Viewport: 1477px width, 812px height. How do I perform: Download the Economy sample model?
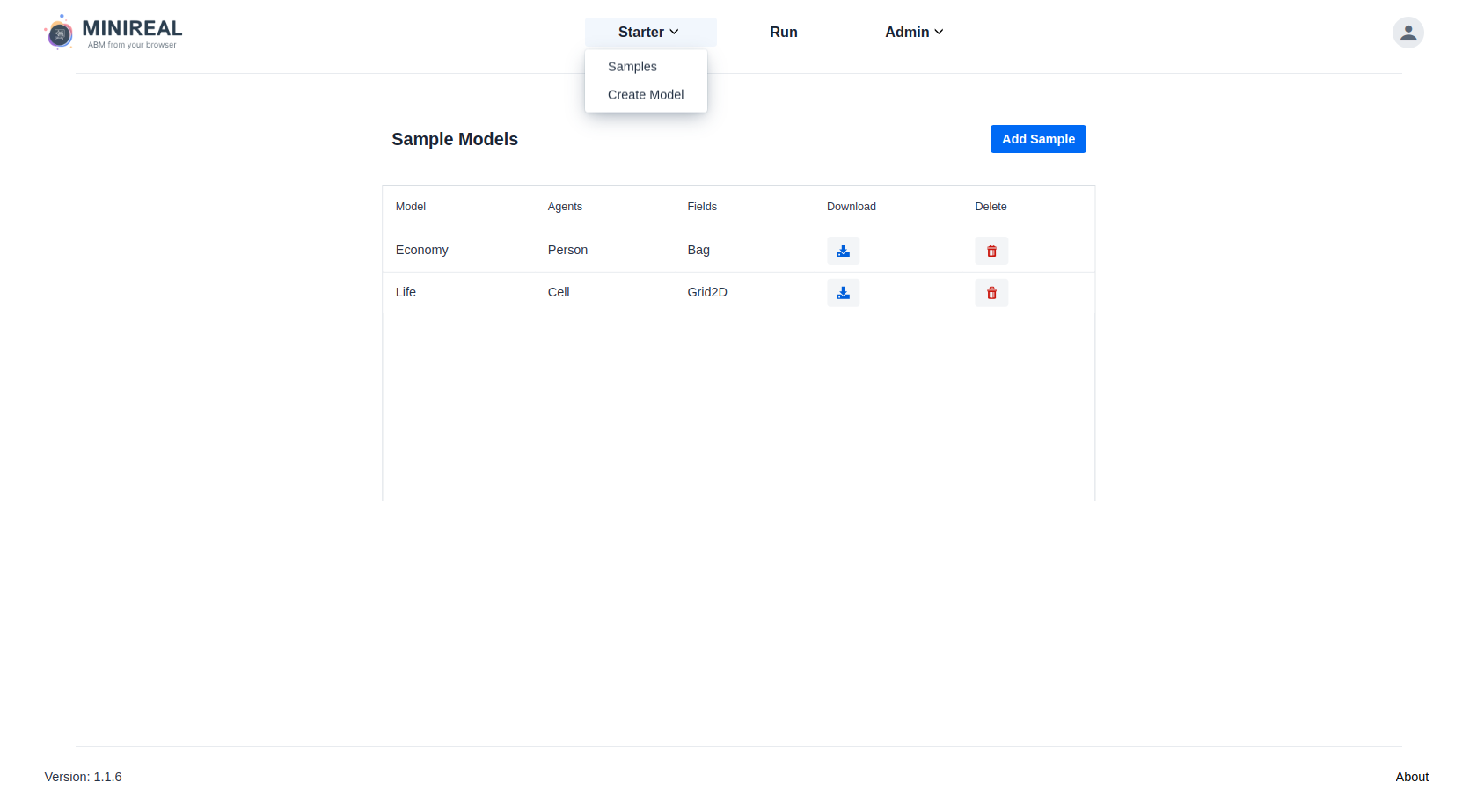843,251
